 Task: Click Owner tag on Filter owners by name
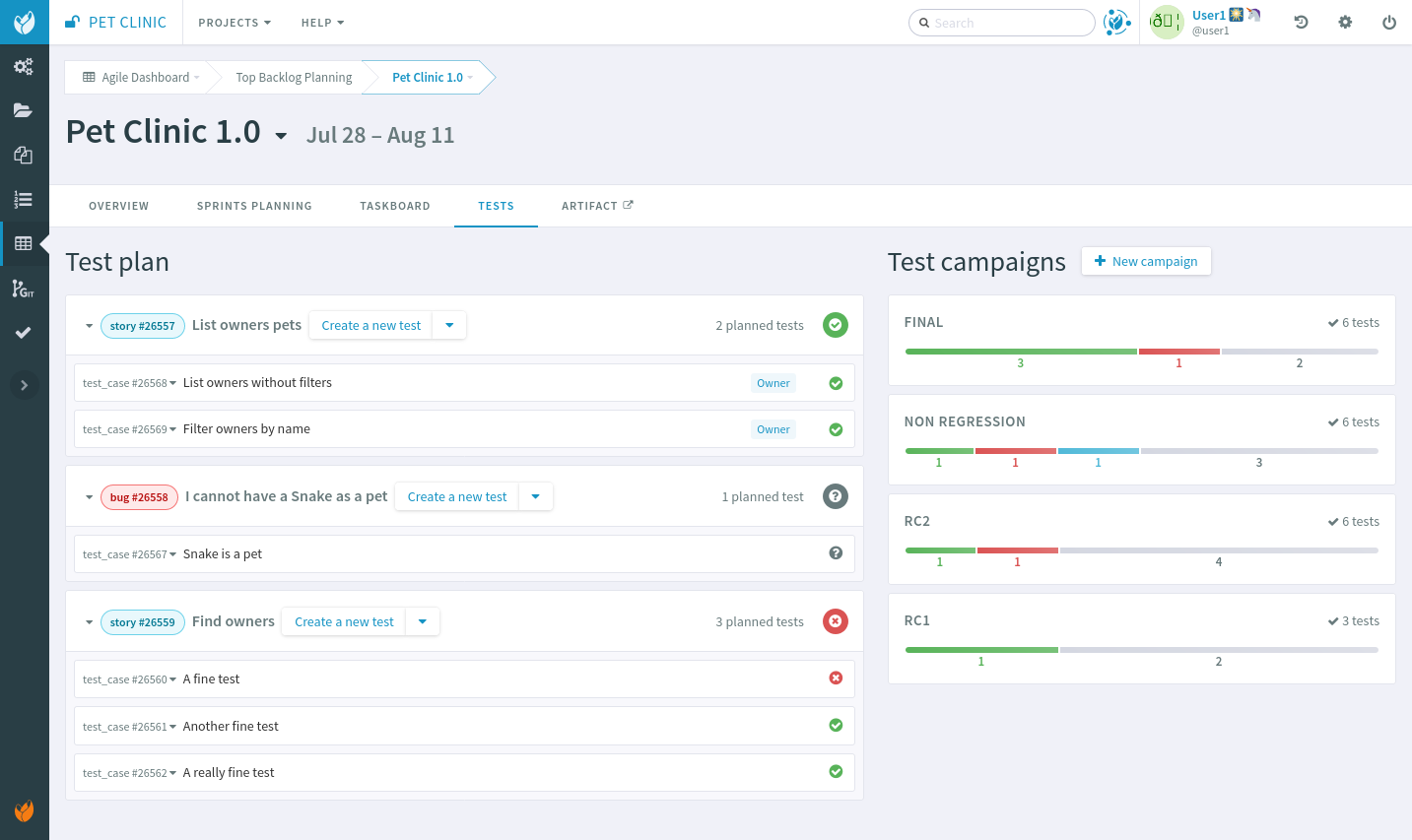coord(773,429)
